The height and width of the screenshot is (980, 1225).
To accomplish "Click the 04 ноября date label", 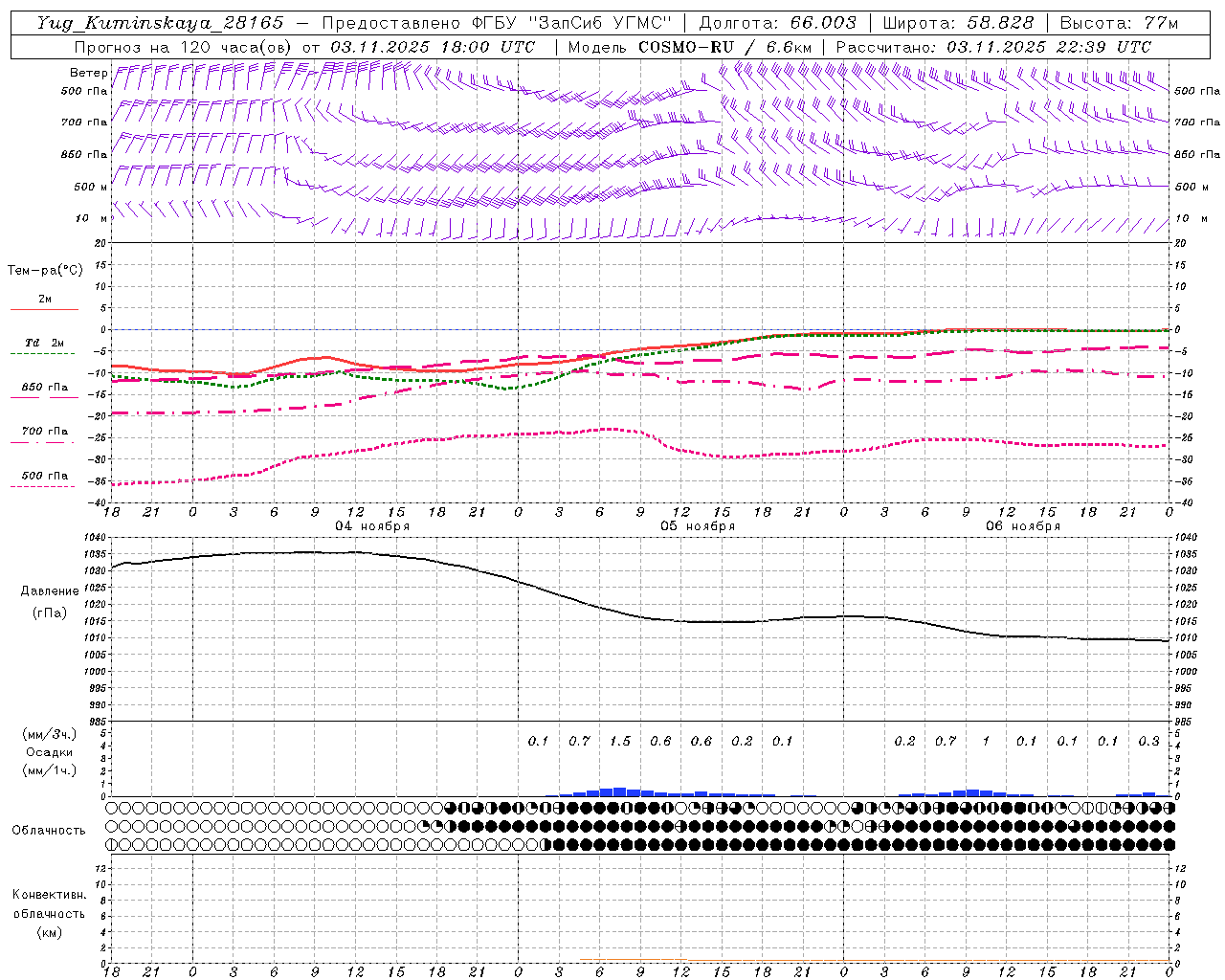I will [x=372, y=526].
